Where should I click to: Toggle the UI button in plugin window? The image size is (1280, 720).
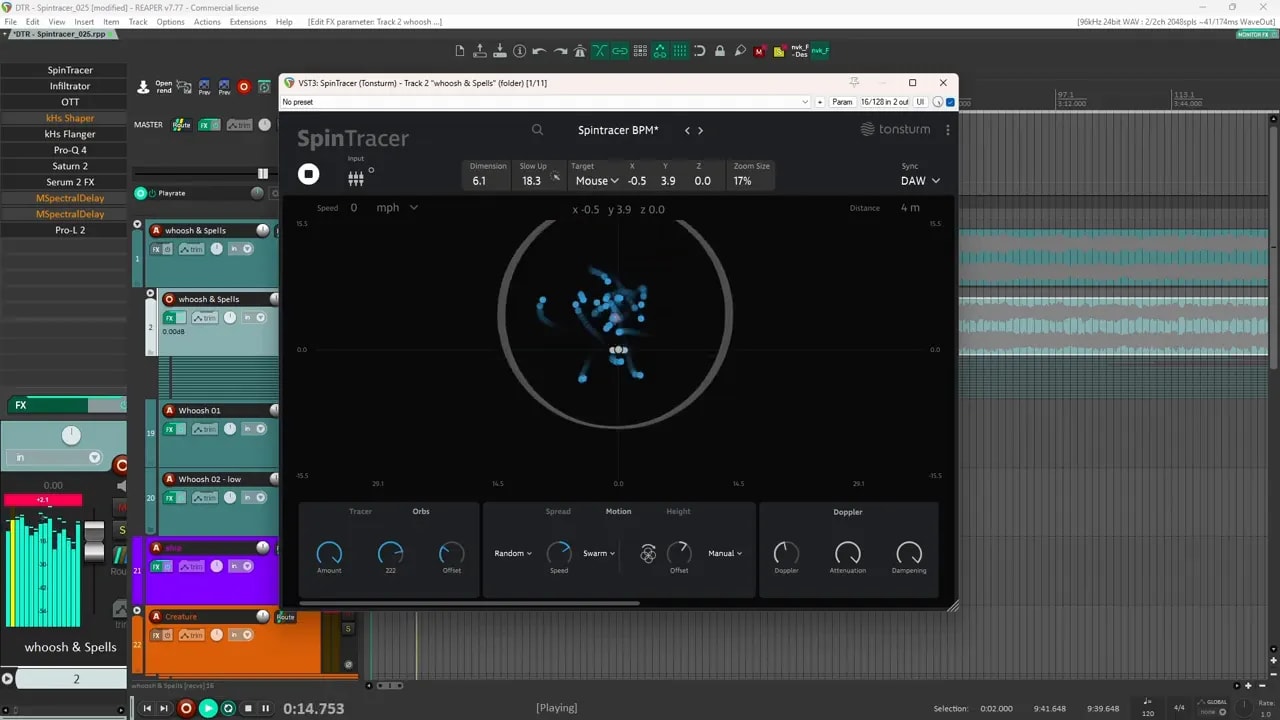tap(920, 102)
